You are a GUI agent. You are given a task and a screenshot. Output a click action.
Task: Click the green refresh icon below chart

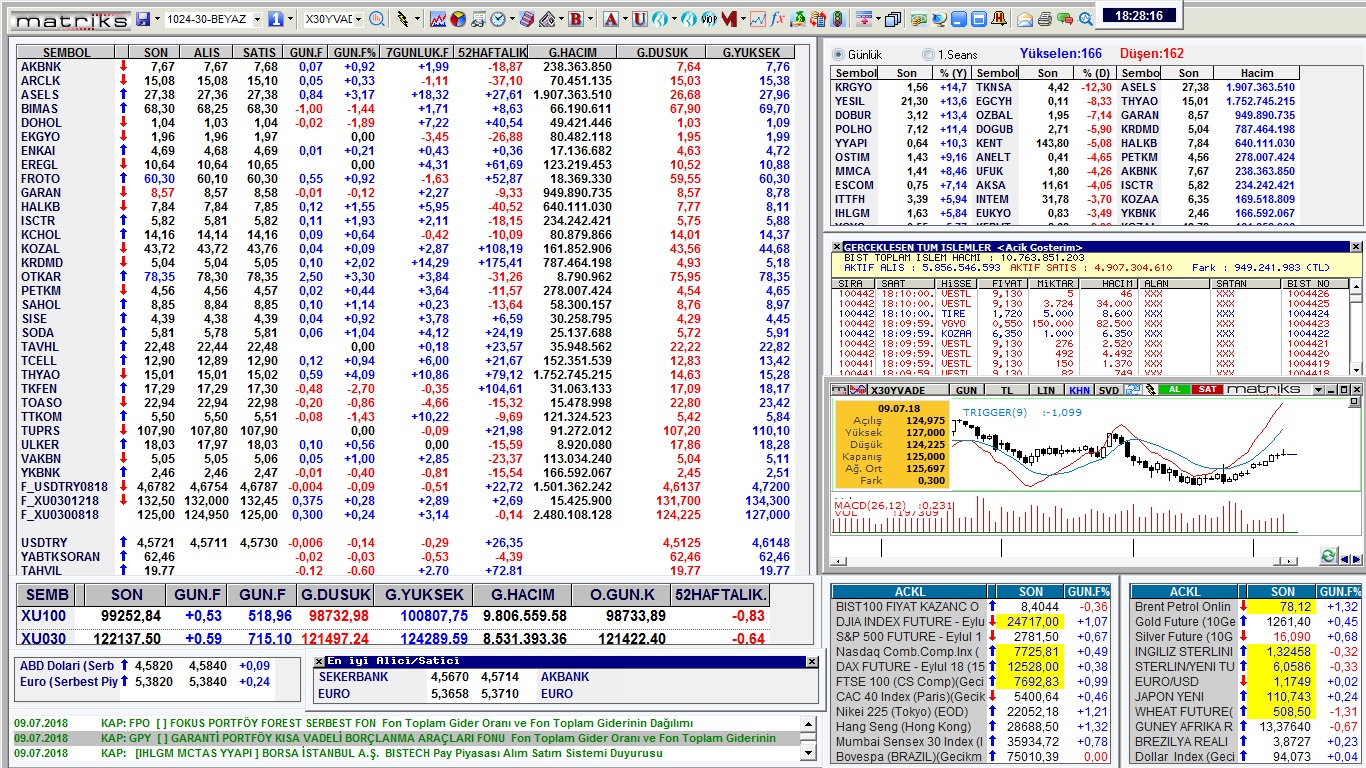pos(1329,556)
